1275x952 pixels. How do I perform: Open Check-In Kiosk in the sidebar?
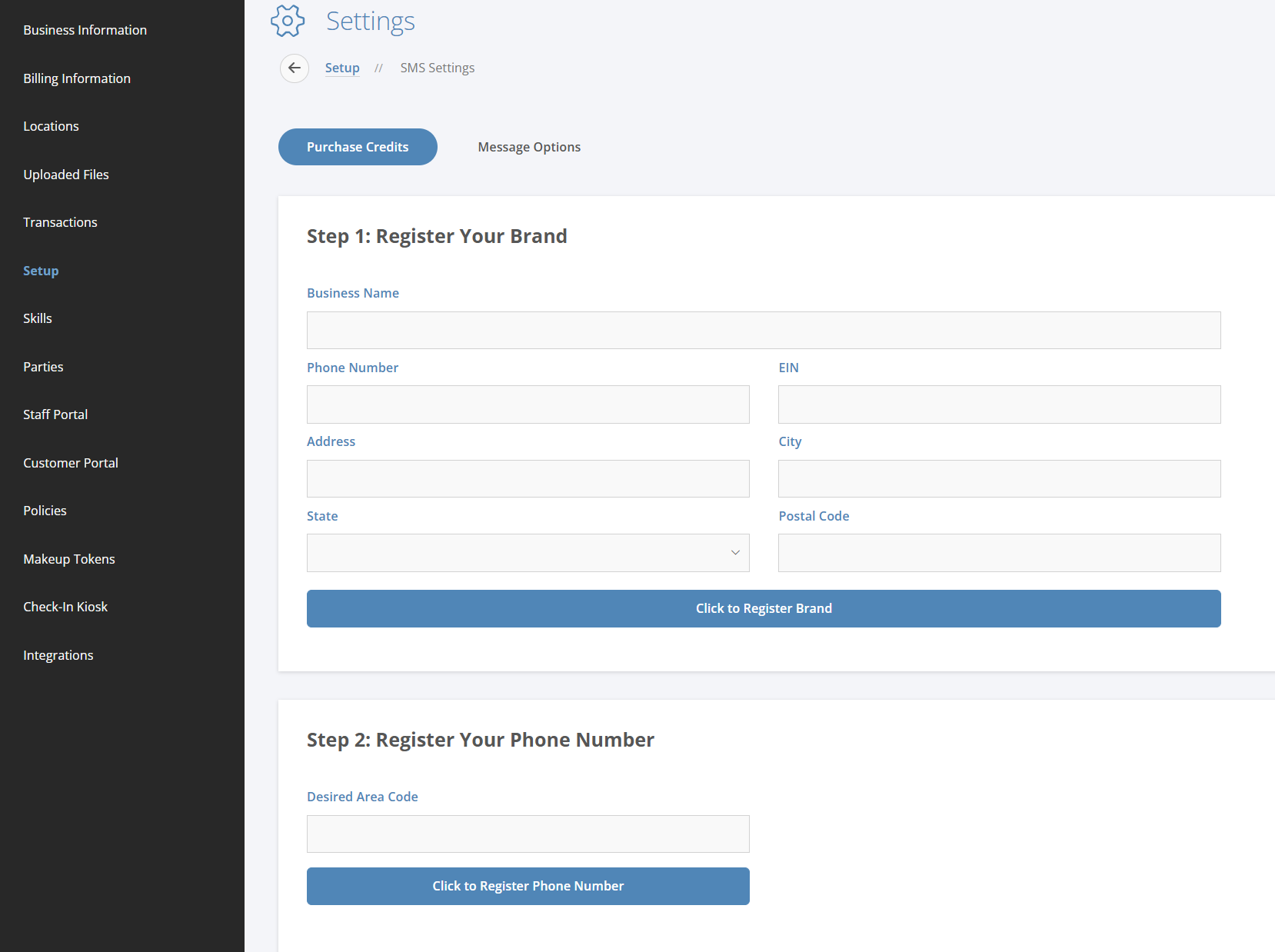(65, 607)
